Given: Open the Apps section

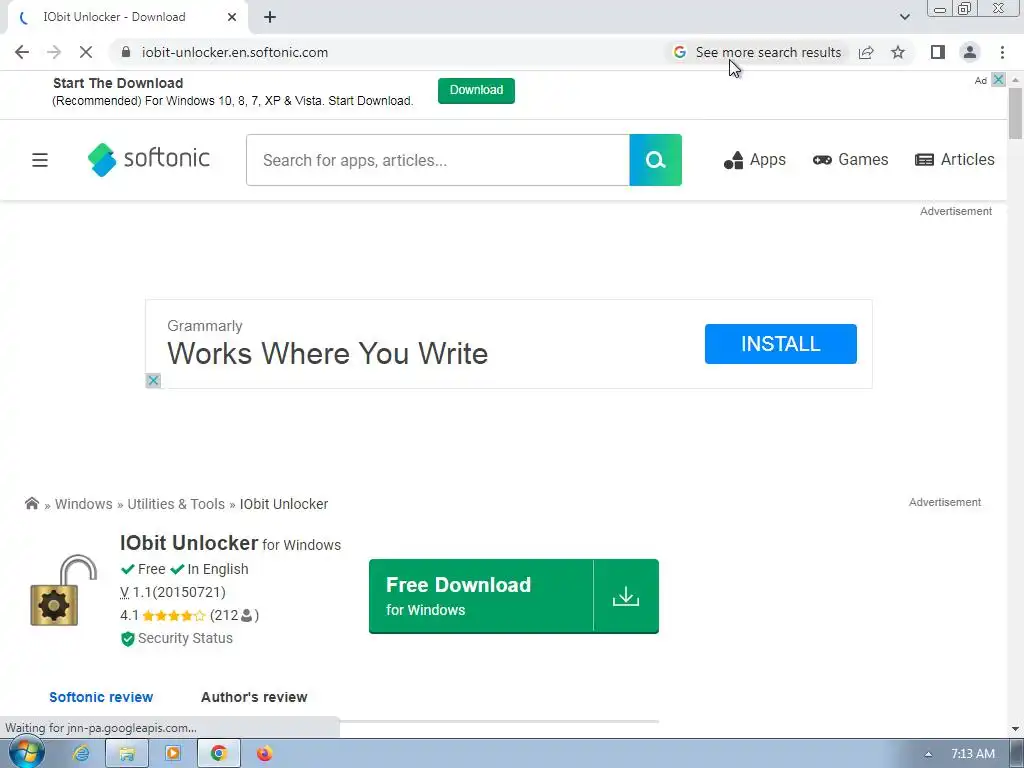Looking at the screenshot, I should pos(755,160).
